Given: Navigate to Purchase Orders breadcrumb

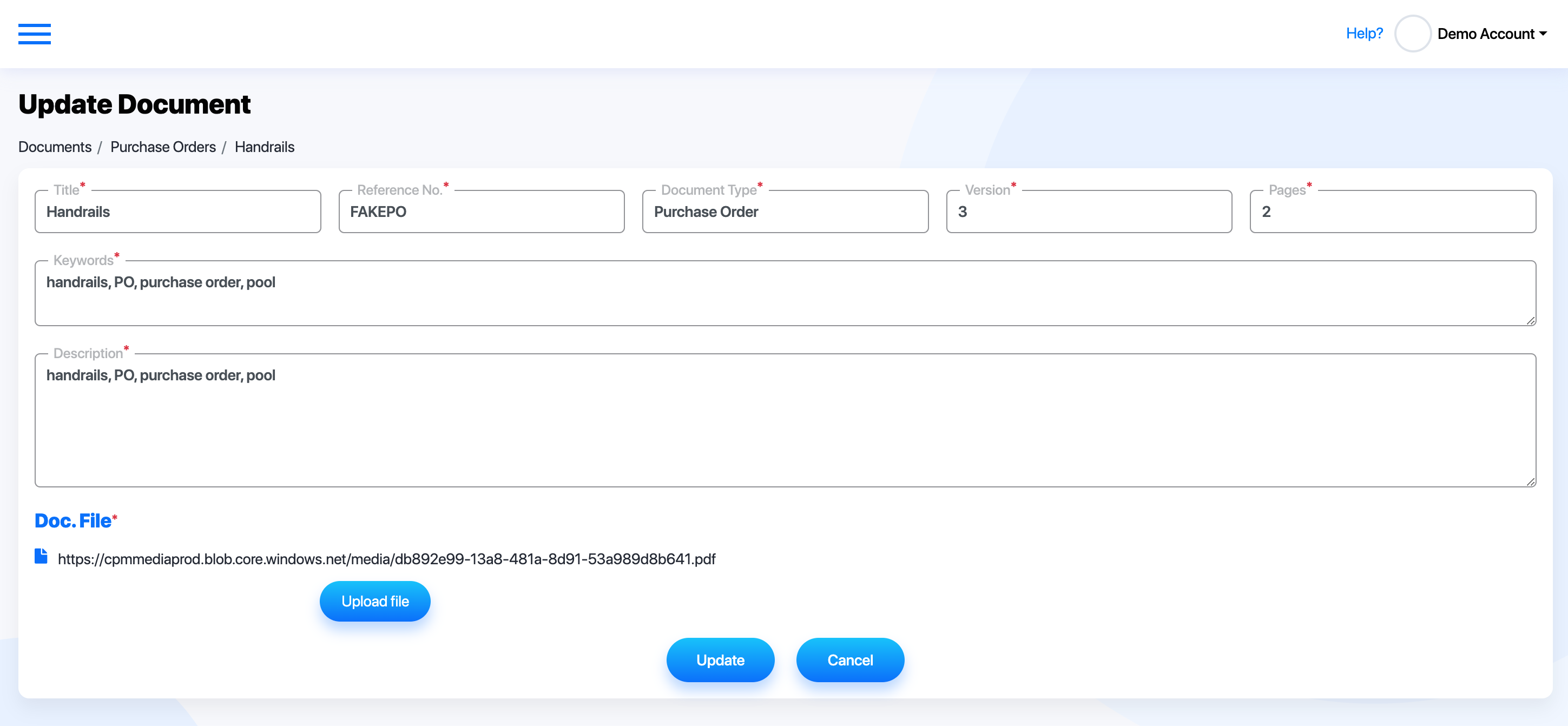Looking at the screenshot, I should tap(163, 147).
